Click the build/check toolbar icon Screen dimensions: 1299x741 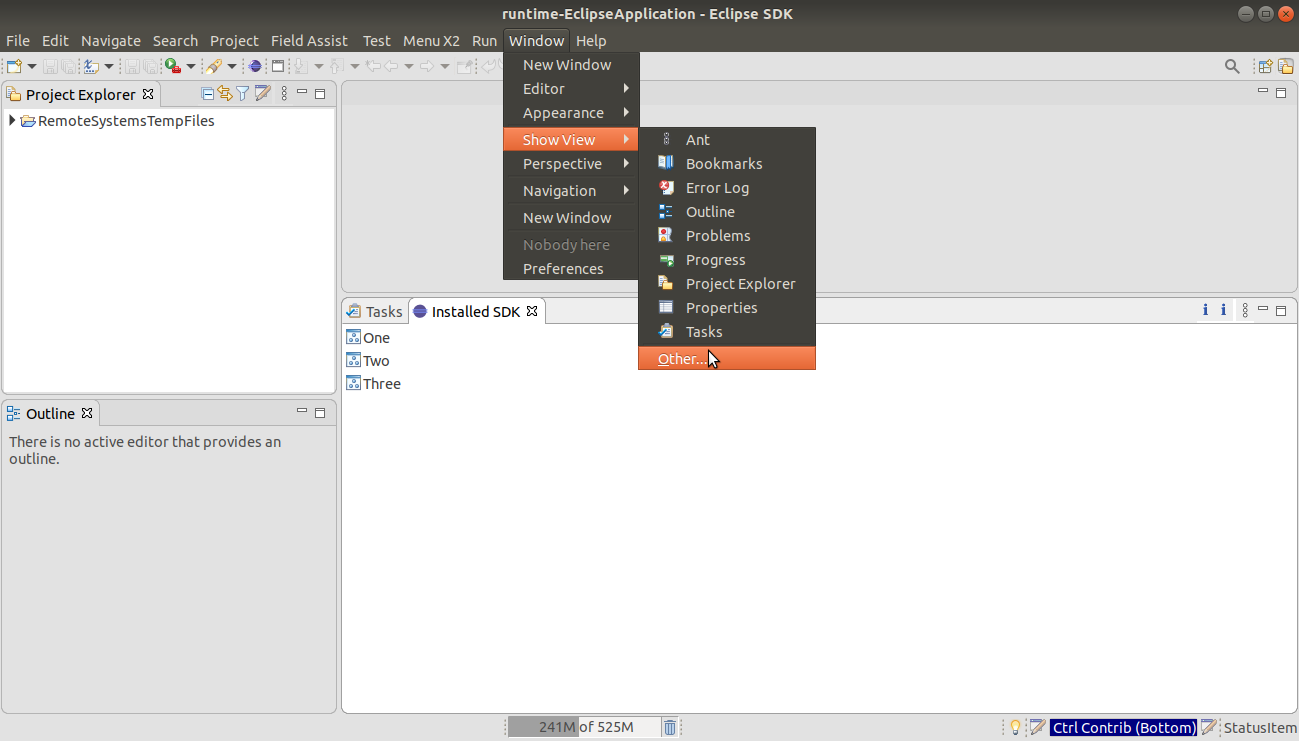[91, 66]
